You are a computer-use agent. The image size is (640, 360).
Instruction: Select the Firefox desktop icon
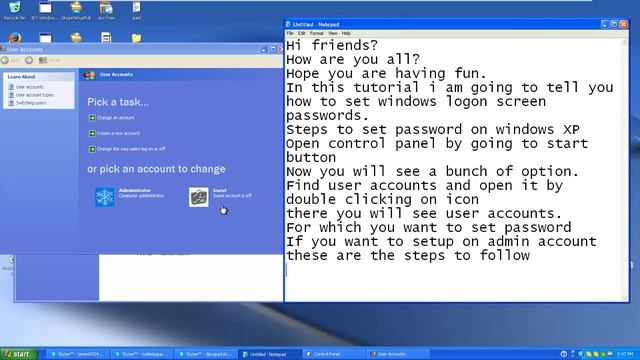click(x=15, y=38)
